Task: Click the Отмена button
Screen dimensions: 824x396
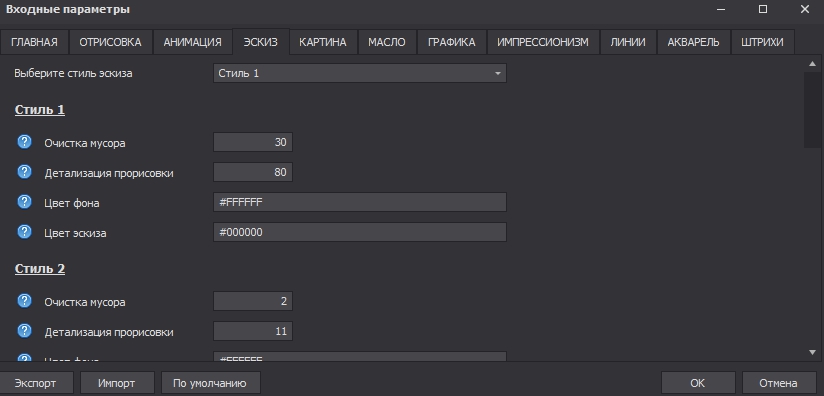Action: tap(778, 383)
